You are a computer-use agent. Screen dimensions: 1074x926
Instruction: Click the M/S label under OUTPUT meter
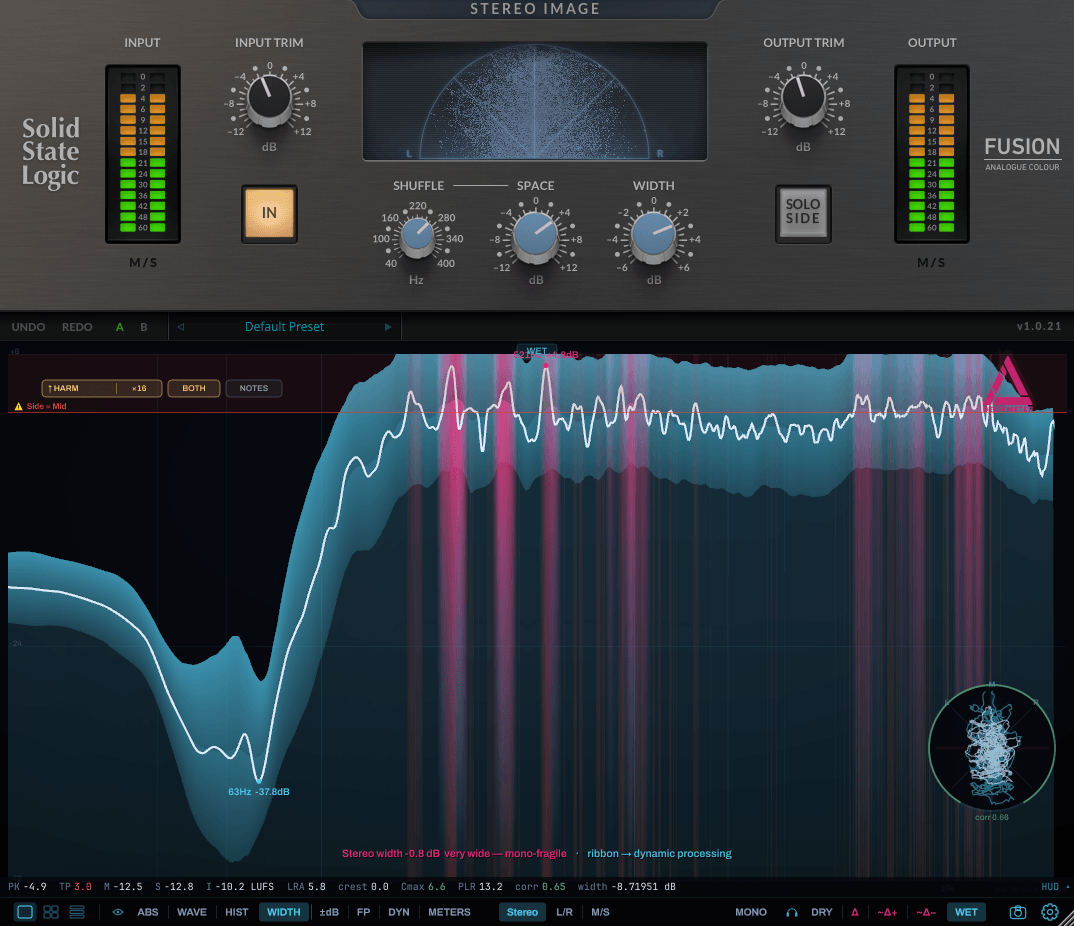(931, 262)
